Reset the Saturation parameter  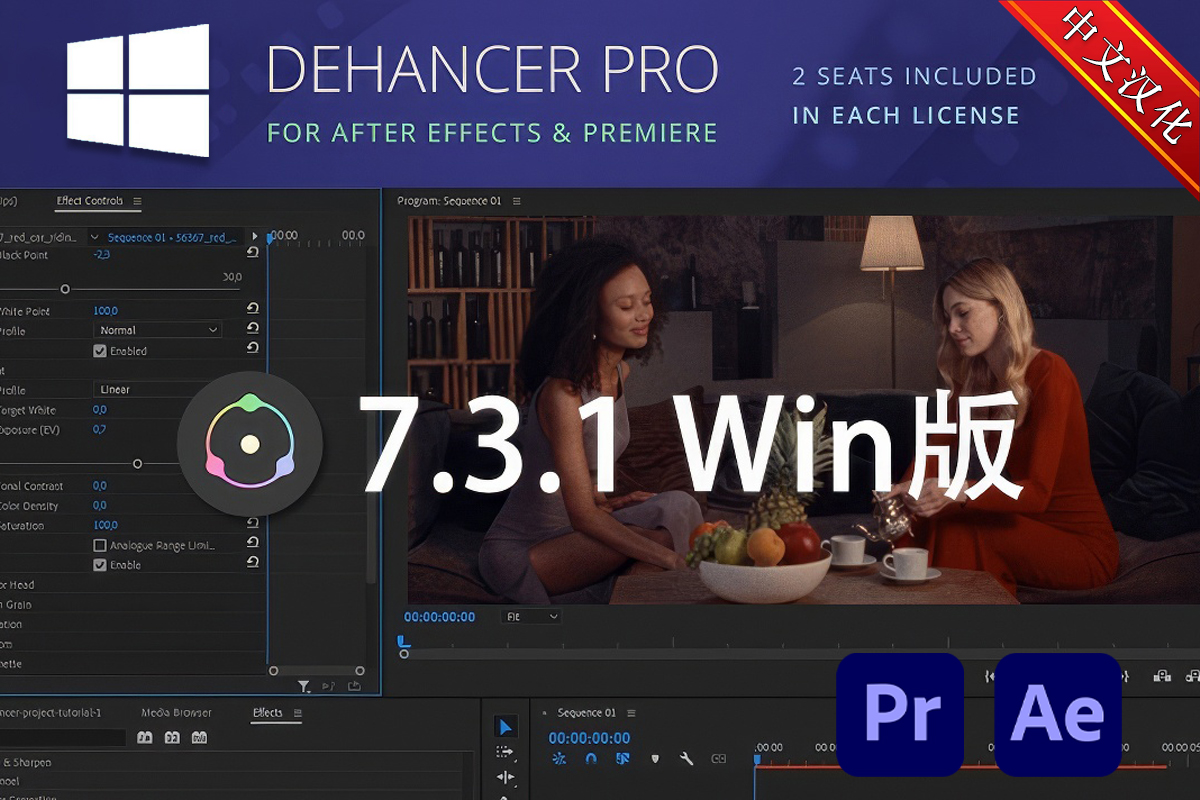tap(253, 524)
